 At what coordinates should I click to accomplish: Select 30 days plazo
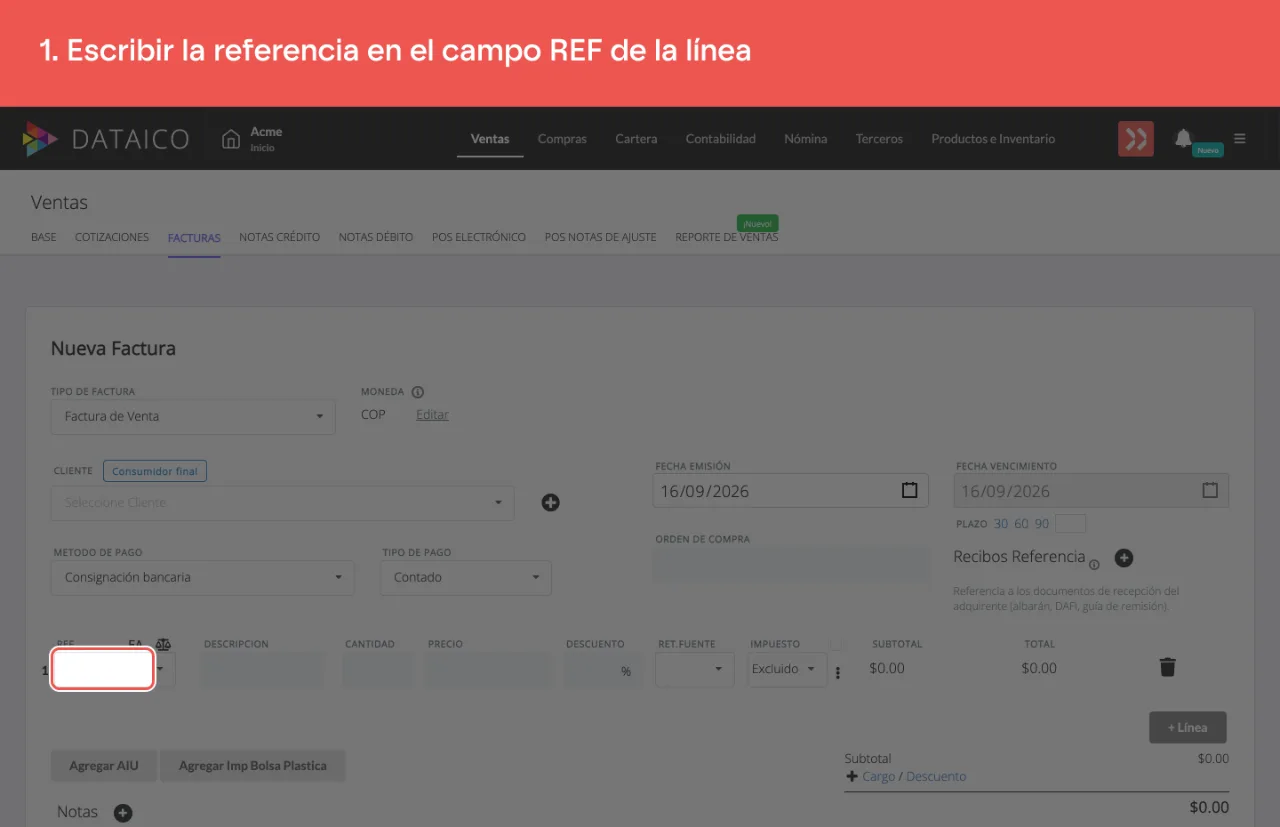point(1001,524)
